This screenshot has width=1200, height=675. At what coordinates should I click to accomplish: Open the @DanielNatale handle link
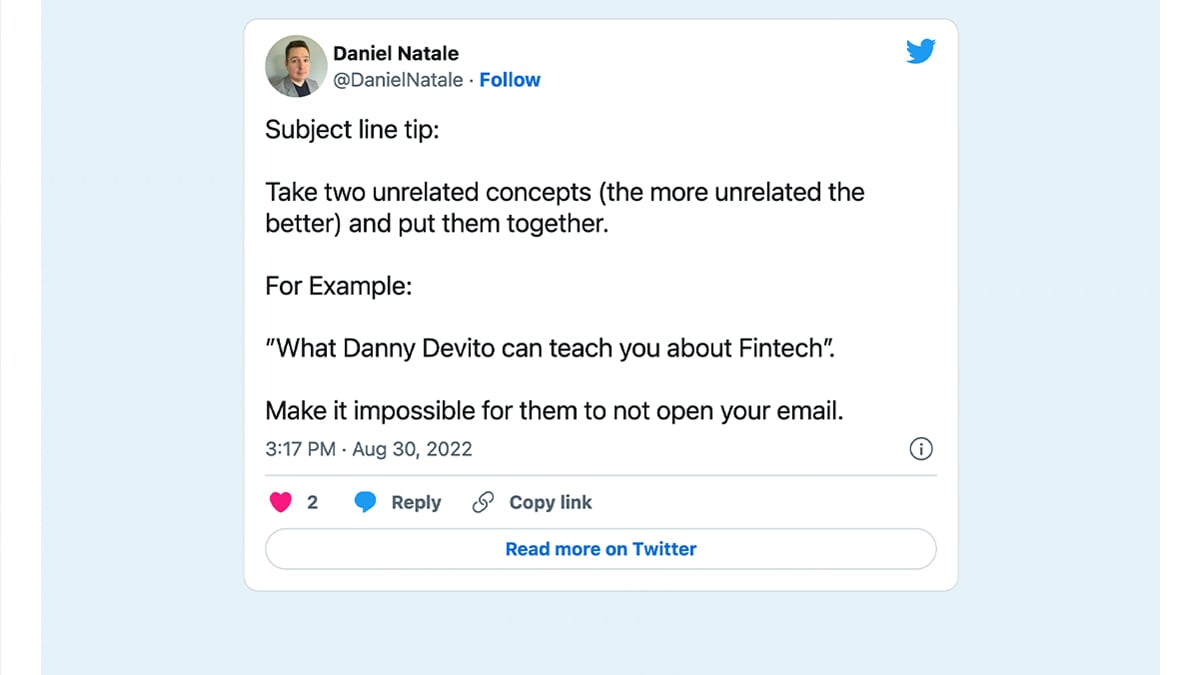(398, 80)
